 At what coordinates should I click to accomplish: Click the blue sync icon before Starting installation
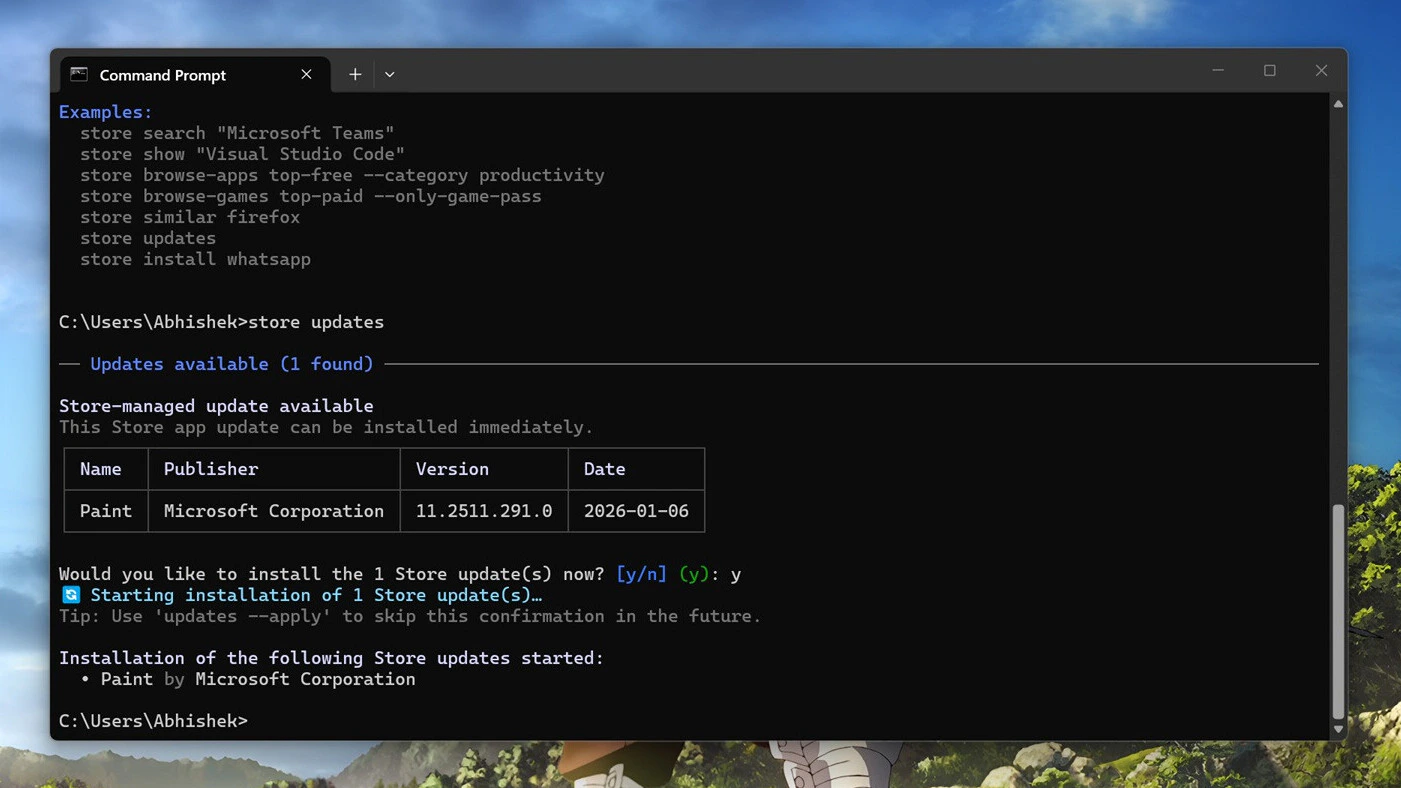[x=70, y=595]
